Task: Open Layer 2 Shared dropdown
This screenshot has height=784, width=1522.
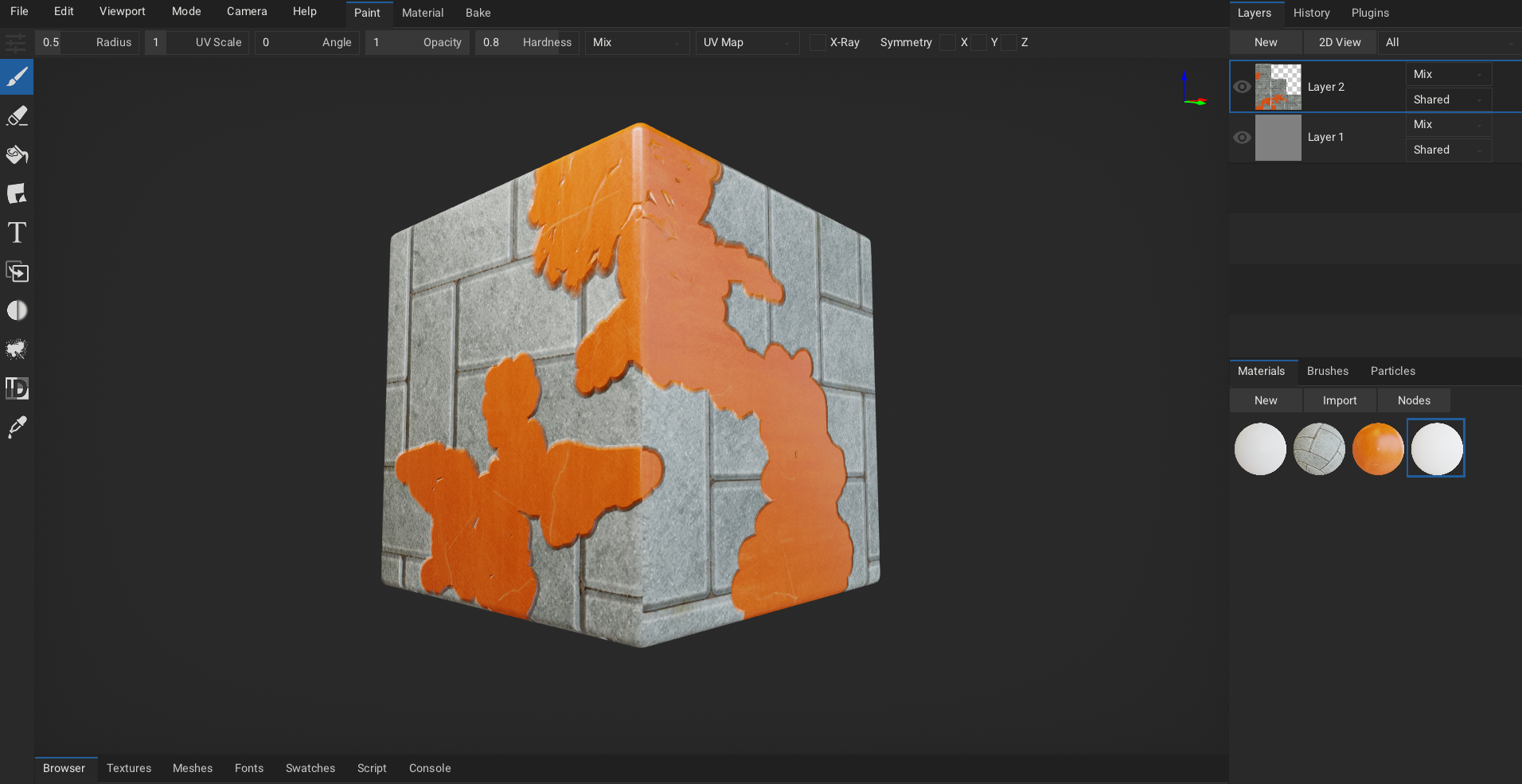Action: tap(1448, 99)
